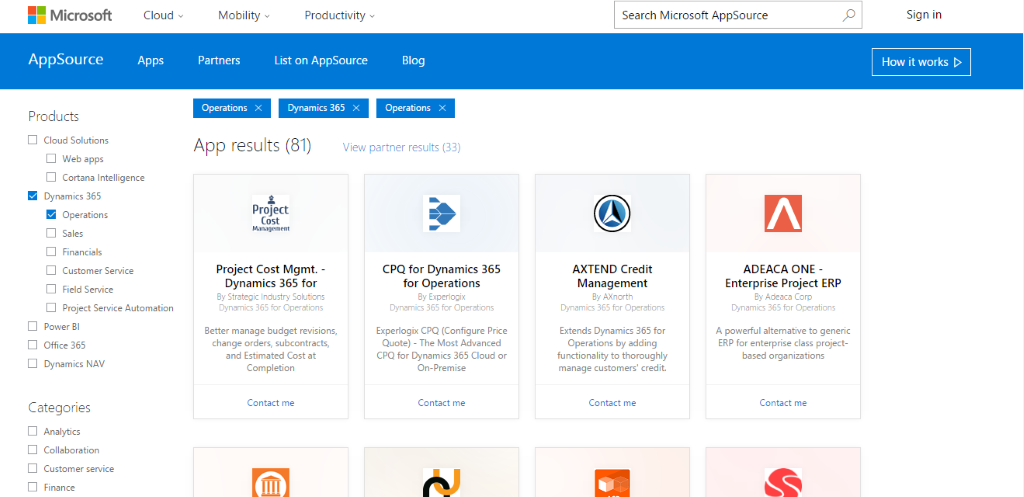This screenshot has height=497, width=1024.
Task: Click By AXnorth publisher text
Action: [x=612, y=297]
